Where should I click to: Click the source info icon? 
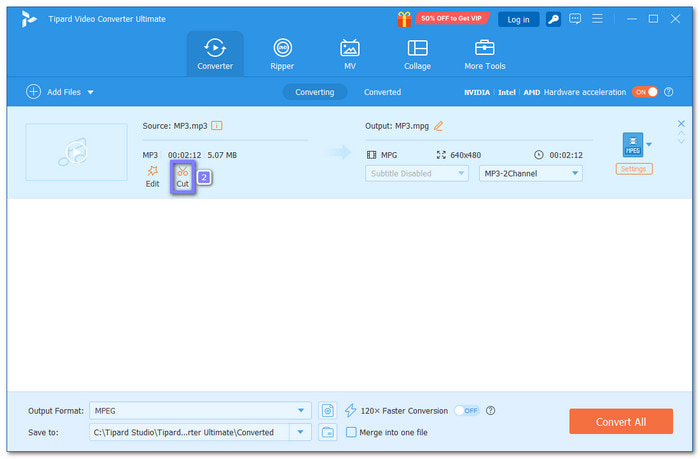click(x=217, y=126)
